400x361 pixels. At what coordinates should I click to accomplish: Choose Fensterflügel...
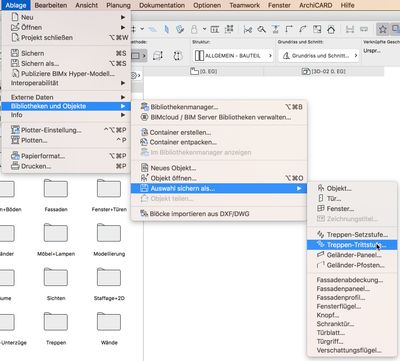pyautogui.click(x=352, y=306)
